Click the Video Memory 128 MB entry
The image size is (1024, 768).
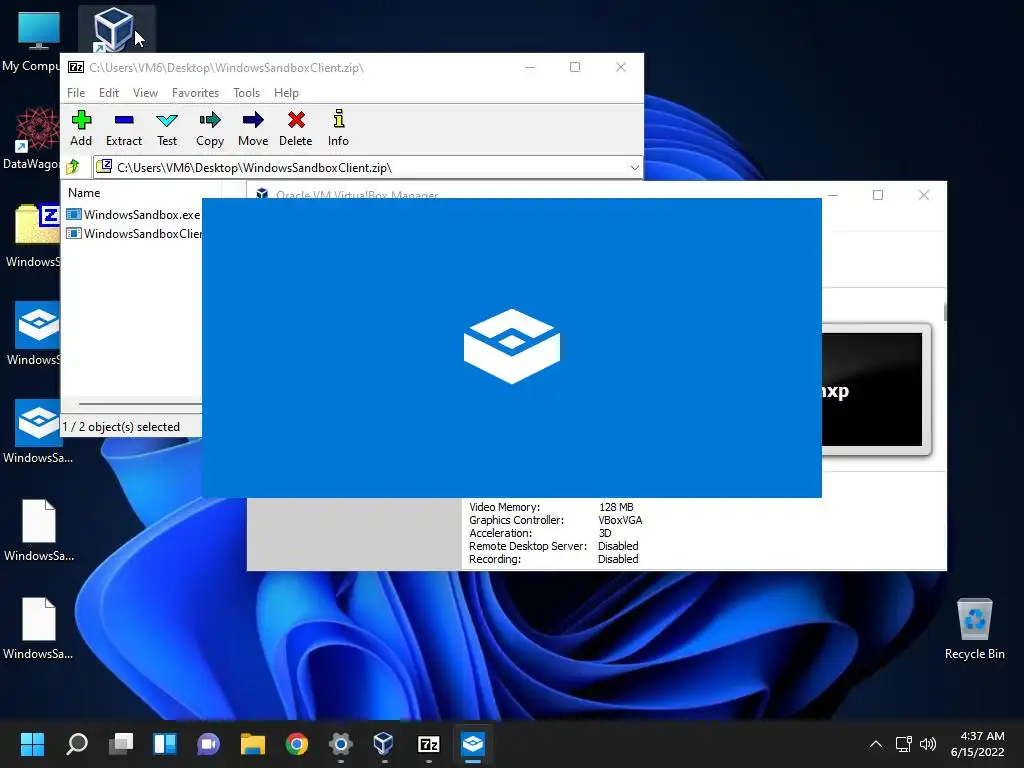551,507
